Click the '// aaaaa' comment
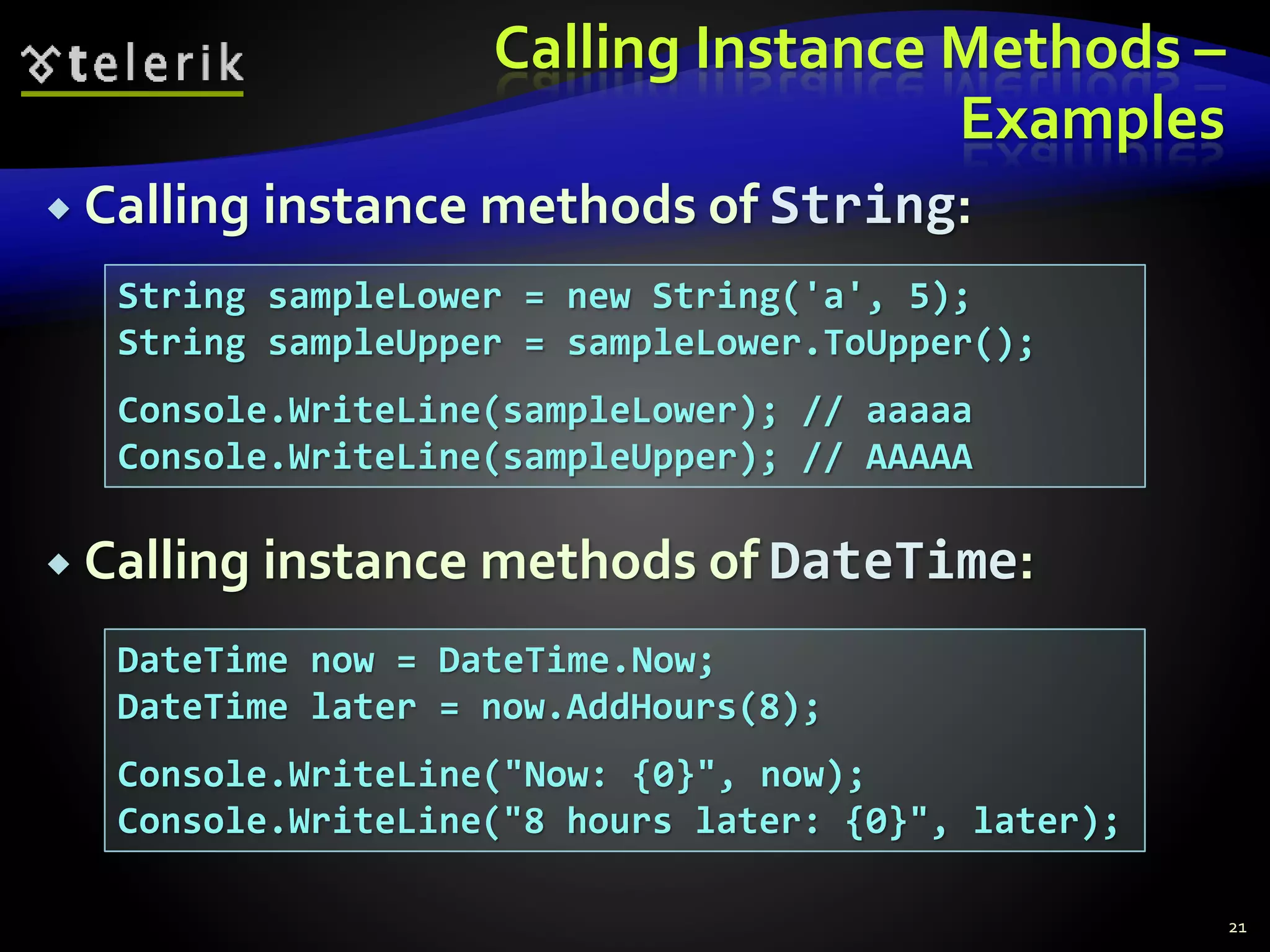 (x=887, y=412)
